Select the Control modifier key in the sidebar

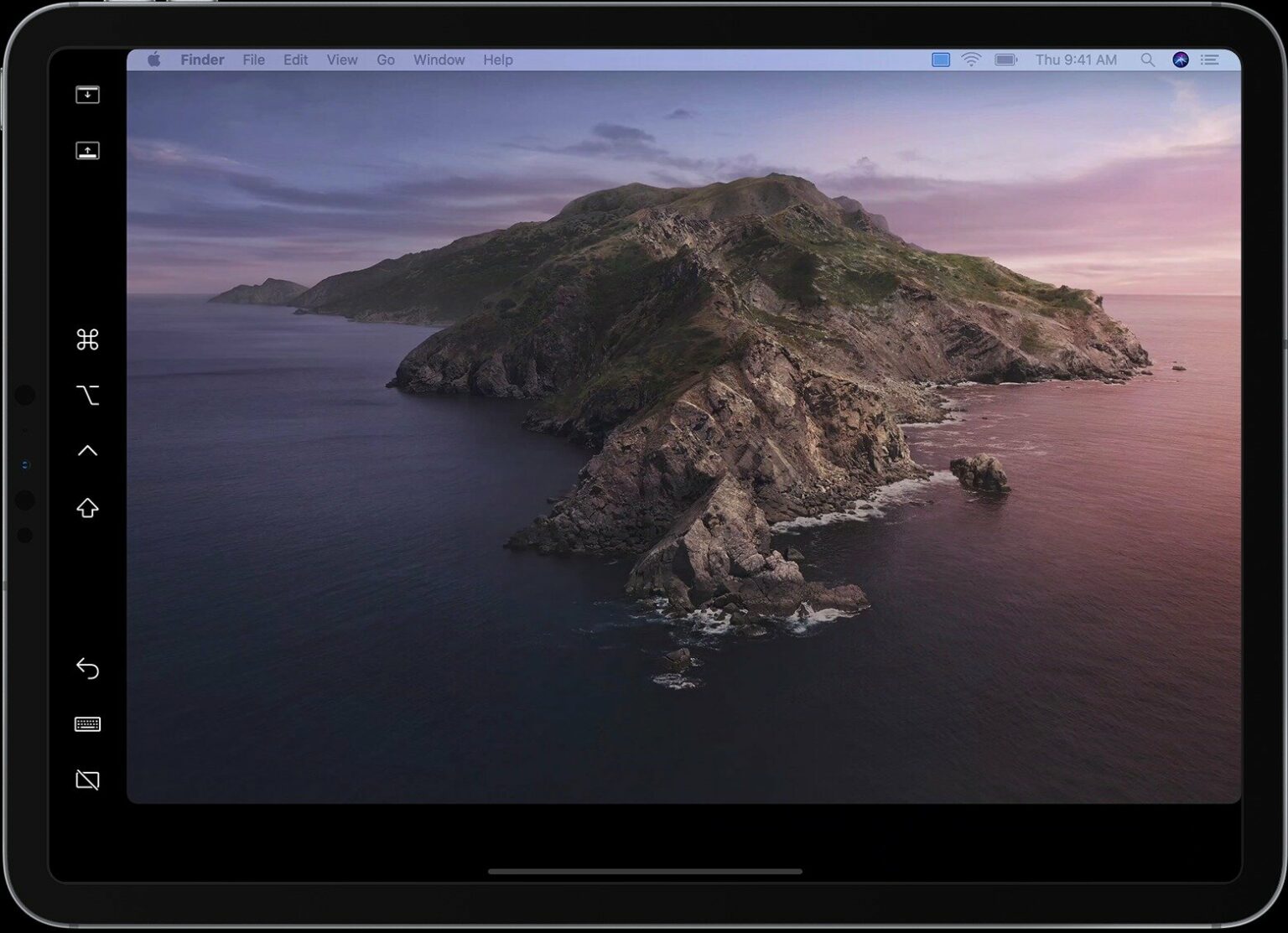pyautogui.click(x=88, y=450)
